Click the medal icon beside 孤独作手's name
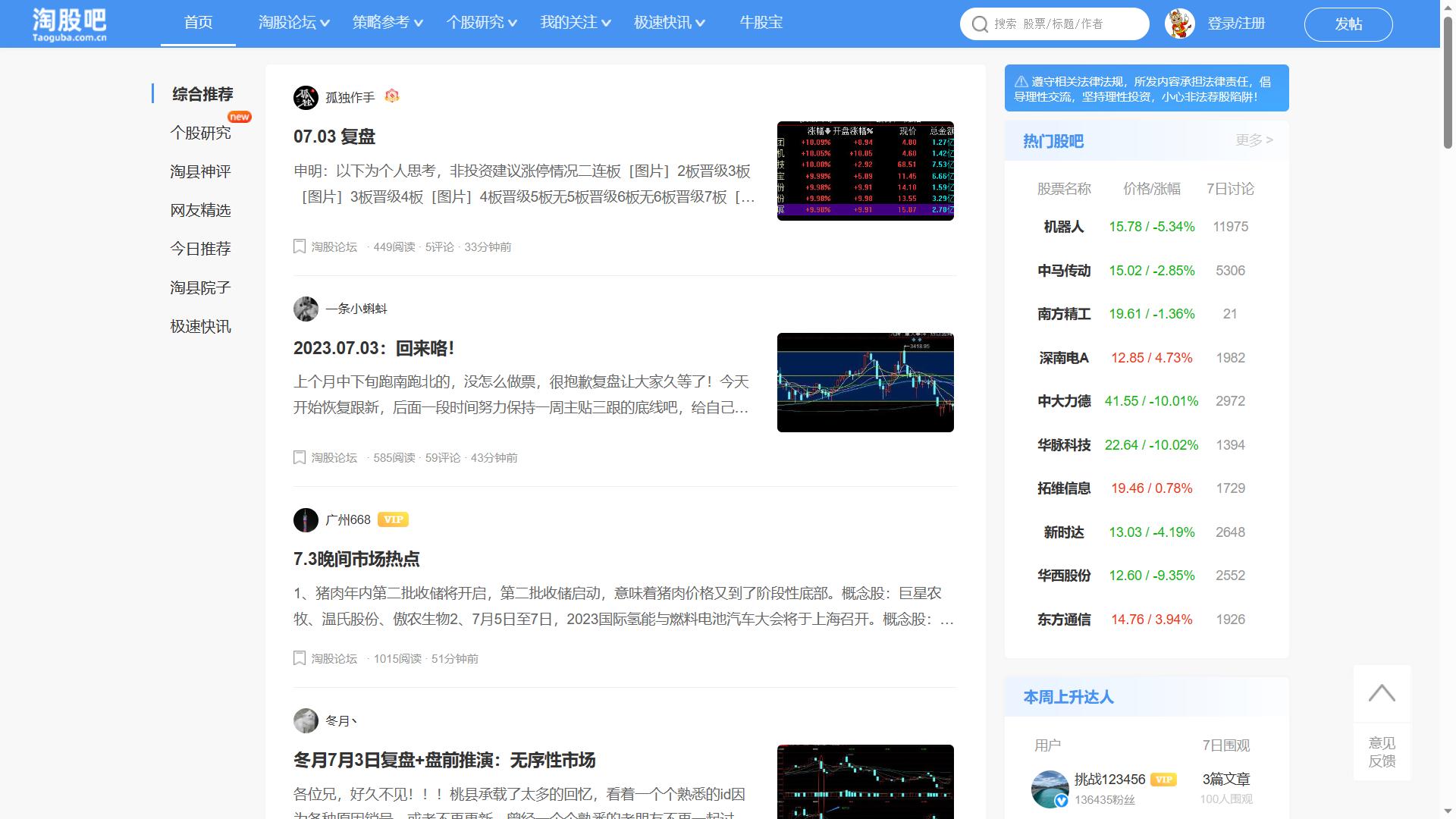 click(x=391, y=97)
